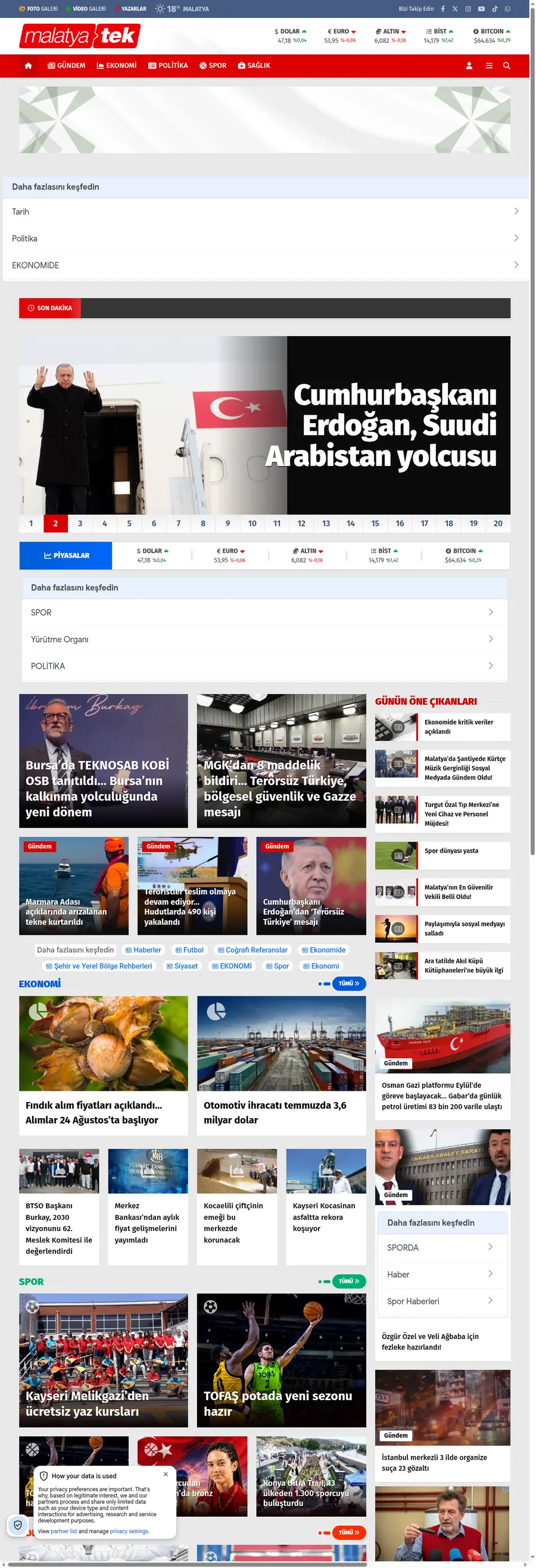
Task: Click the Coğrafi Referanslar tag chip
Action: 253,950
